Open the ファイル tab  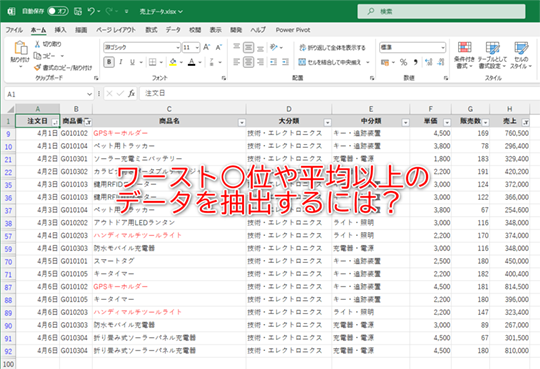pyautogui.click(x=14, y=30)
